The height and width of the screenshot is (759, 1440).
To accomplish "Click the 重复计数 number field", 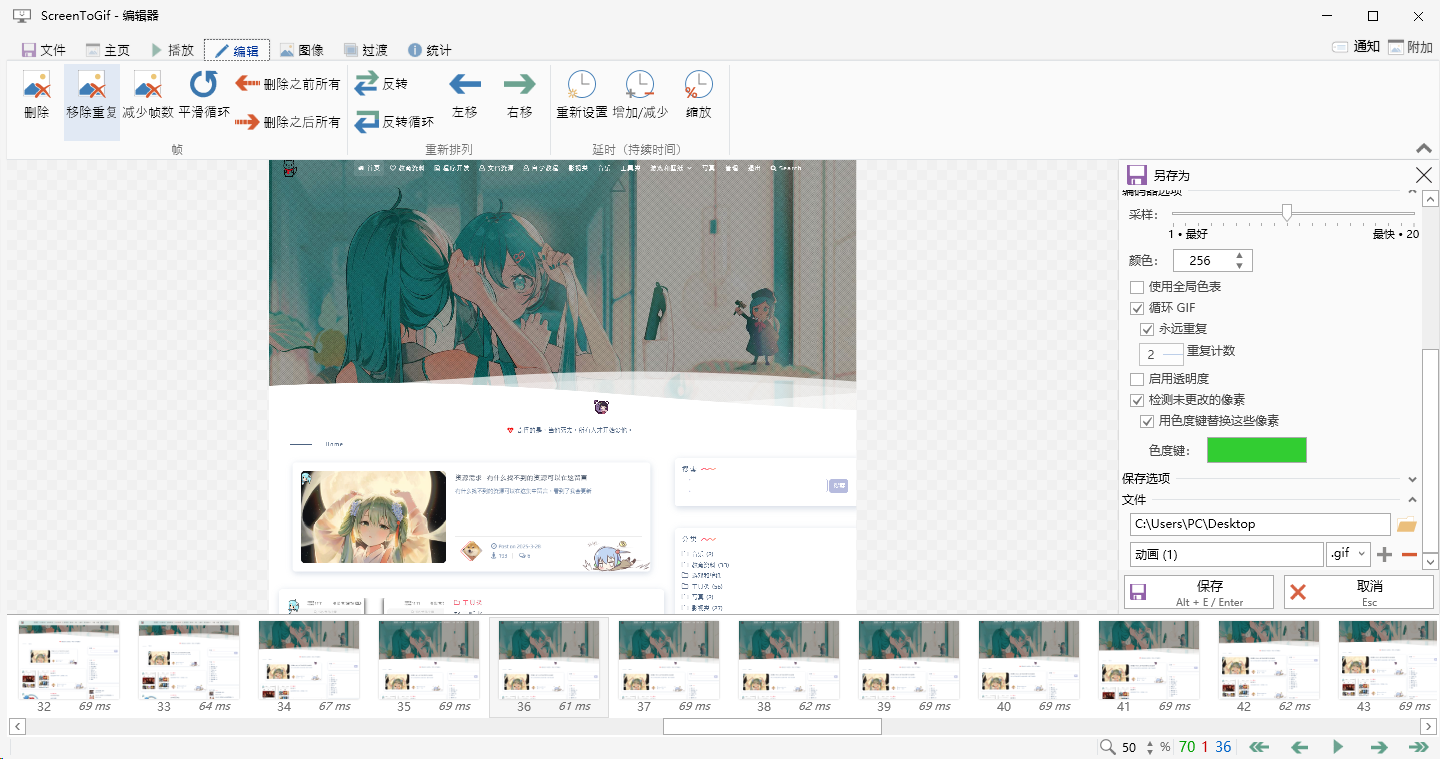I will (x=1161, y=354).
